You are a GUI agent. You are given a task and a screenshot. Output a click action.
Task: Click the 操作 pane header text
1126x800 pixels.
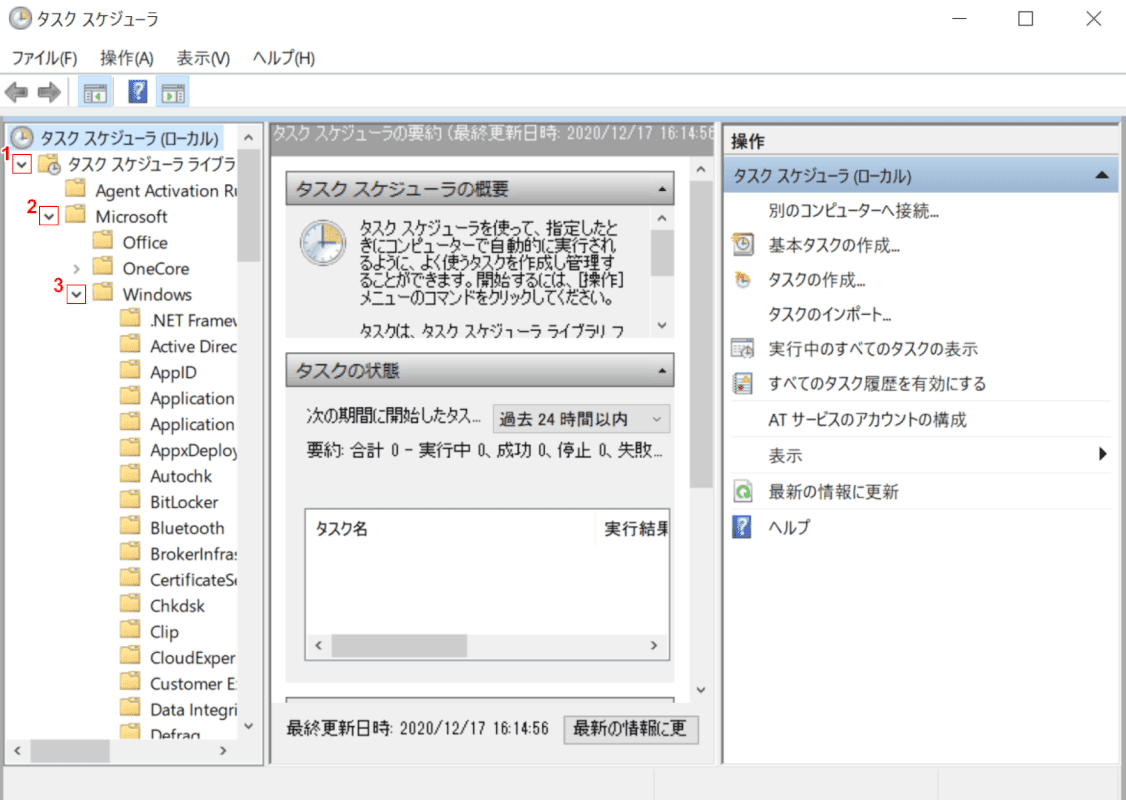coord(748,141)
